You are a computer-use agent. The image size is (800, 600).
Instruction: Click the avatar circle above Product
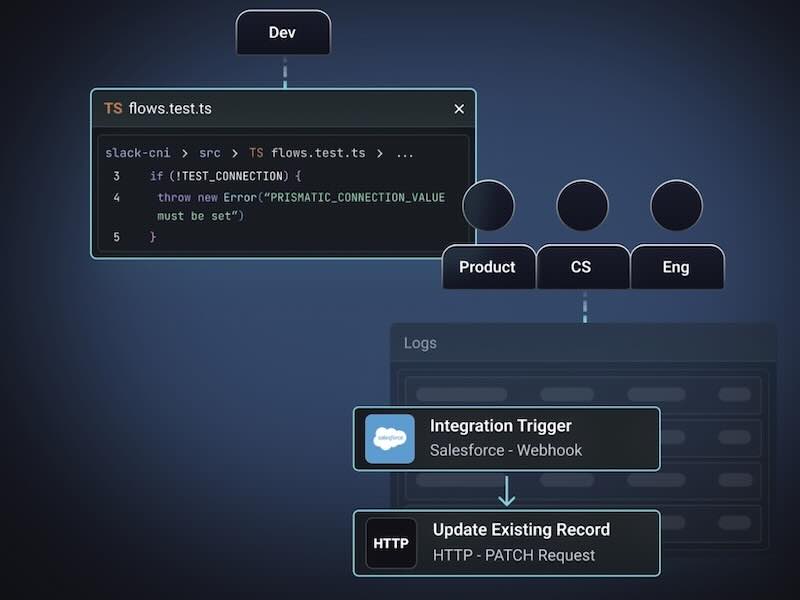(489, 206)
